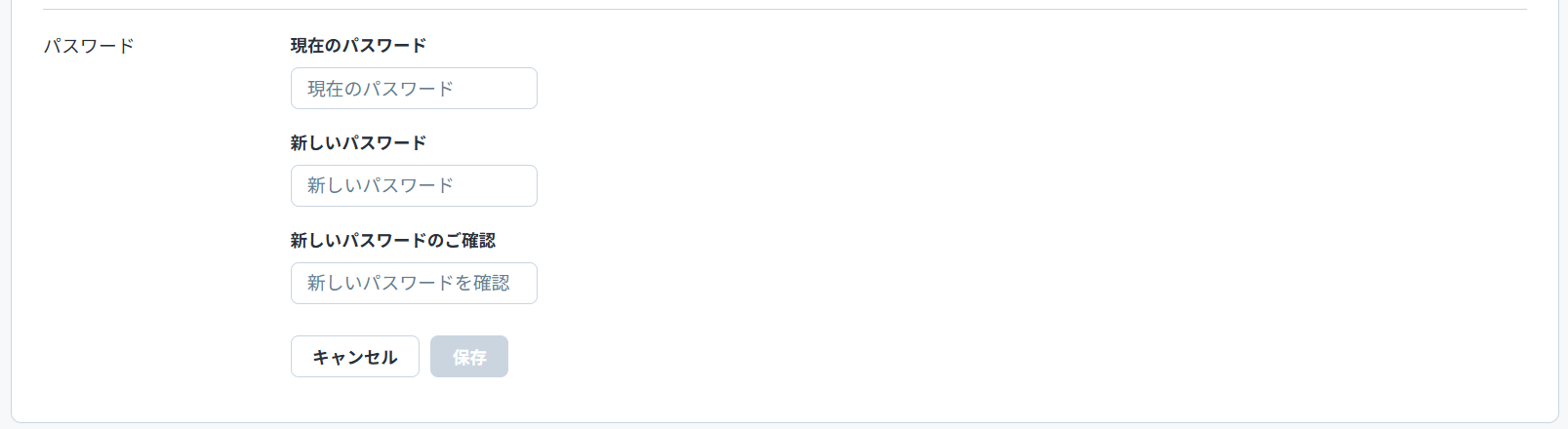Screen dimensions: 1568x429
Task: Click the 現在のパスワード input field
Action: coord(414,89)
